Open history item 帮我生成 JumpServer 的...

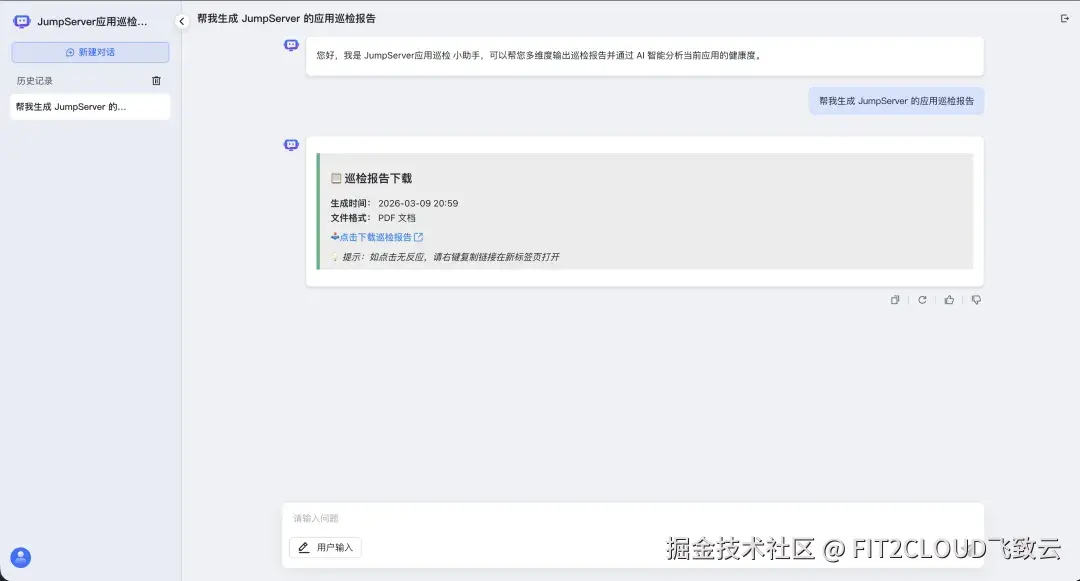(90, 107)
